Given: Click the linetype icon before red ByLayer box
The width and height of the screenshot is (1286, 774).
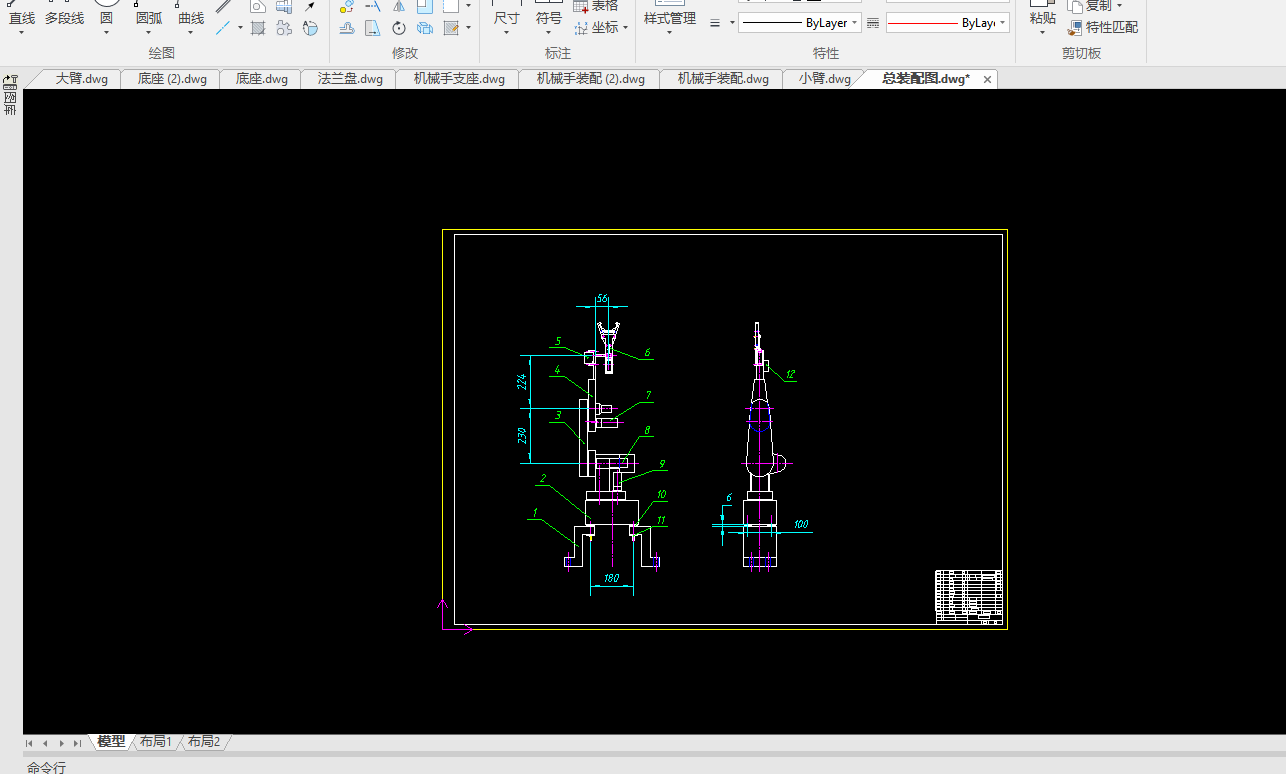Looking at the screenshot, I should (x=872, y=22).
